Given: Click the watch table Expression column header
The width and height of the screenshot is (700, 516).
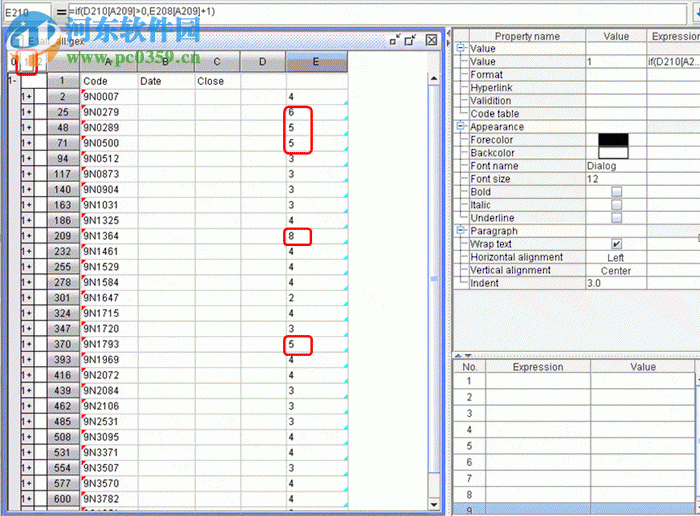Looking at the screenshot, I should 538,367.
